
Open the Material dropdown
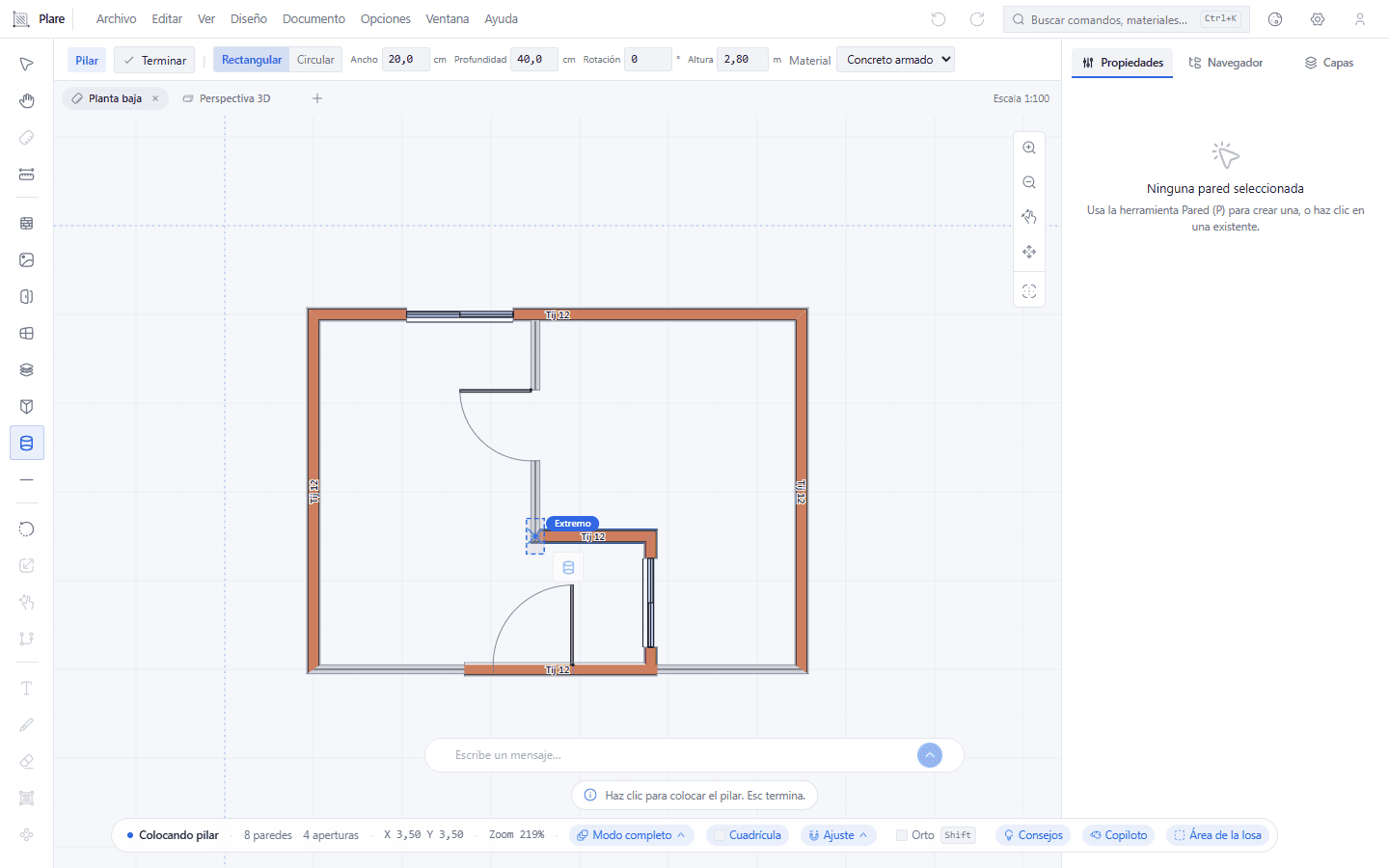click(x=895, y=60)
